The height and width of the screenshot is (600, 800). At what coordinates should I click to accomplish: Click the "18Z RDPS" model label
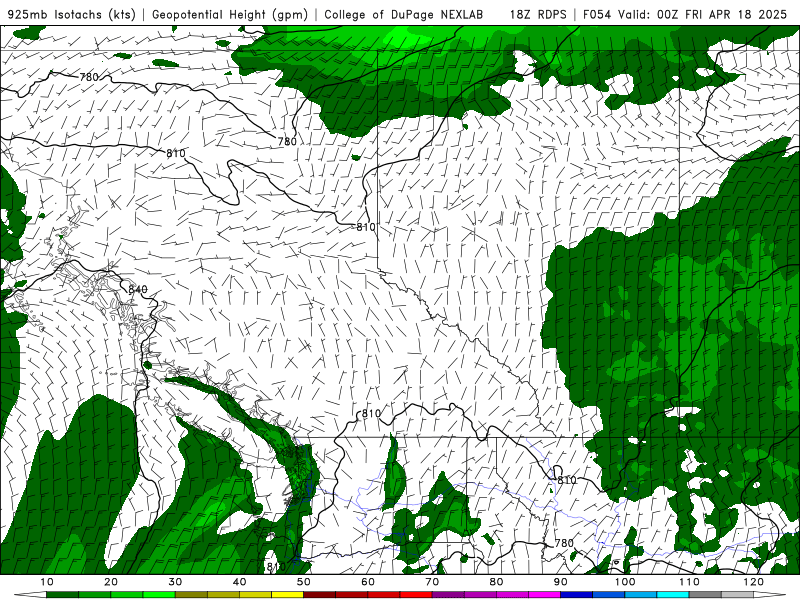coord(538,14)
